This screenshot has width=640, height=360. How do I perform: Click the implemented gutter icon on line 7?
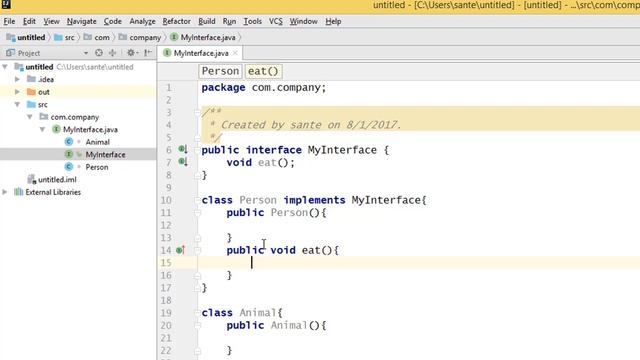click(x=183, y=162)
